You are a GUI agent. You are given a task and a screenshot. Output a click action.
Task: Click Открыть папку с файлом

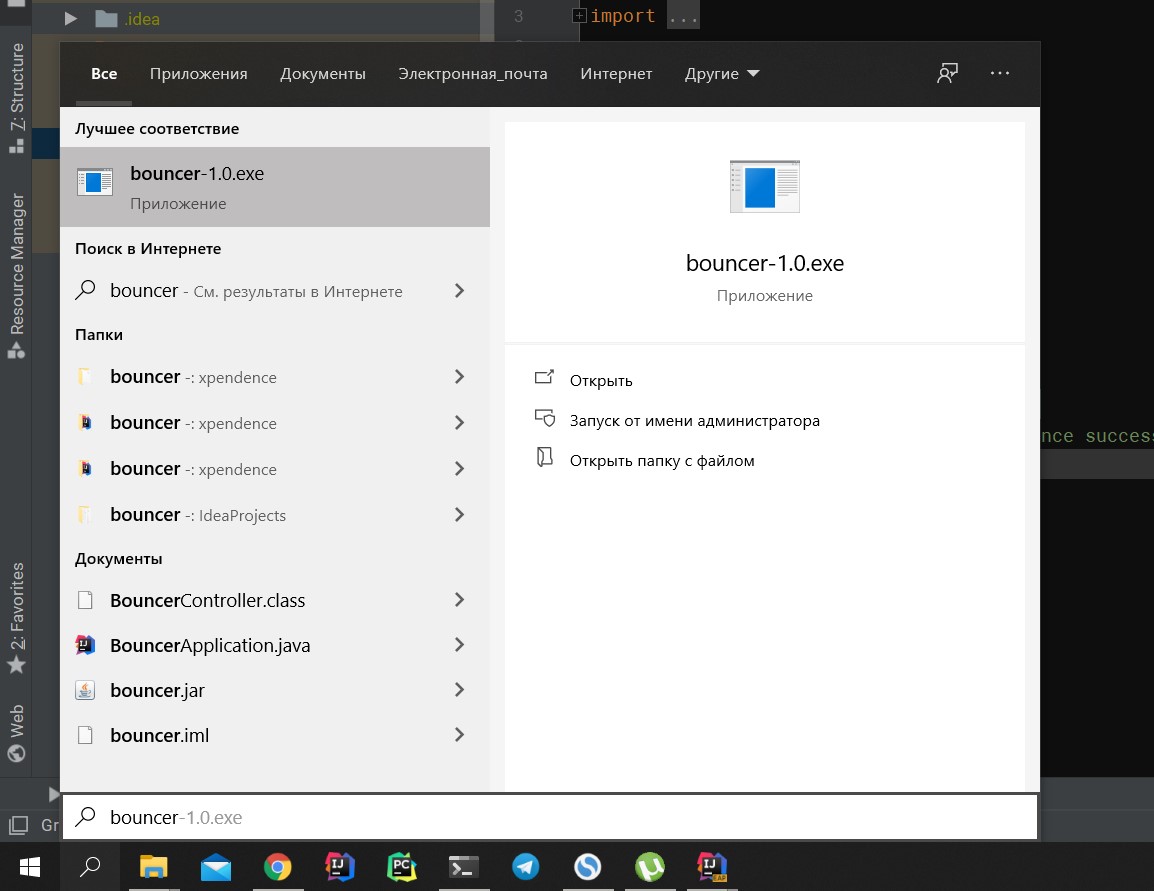[x=662, y=461]
